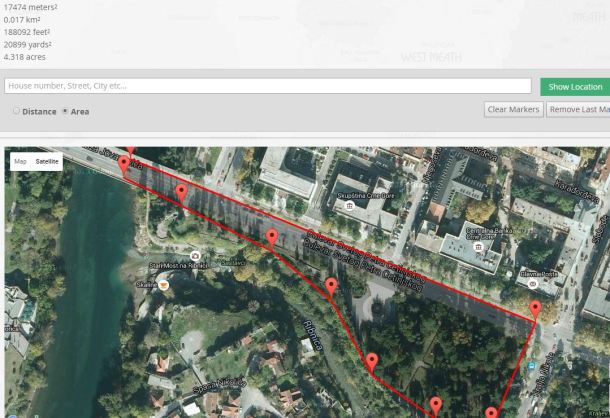Switch to Satellite view

pos(47,161)
